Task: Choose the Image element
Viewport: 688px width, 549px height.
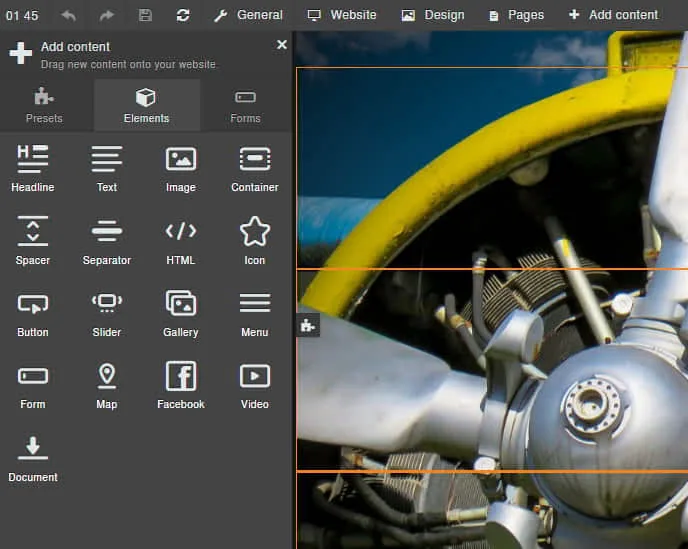Action: click(x=181, y=169)
